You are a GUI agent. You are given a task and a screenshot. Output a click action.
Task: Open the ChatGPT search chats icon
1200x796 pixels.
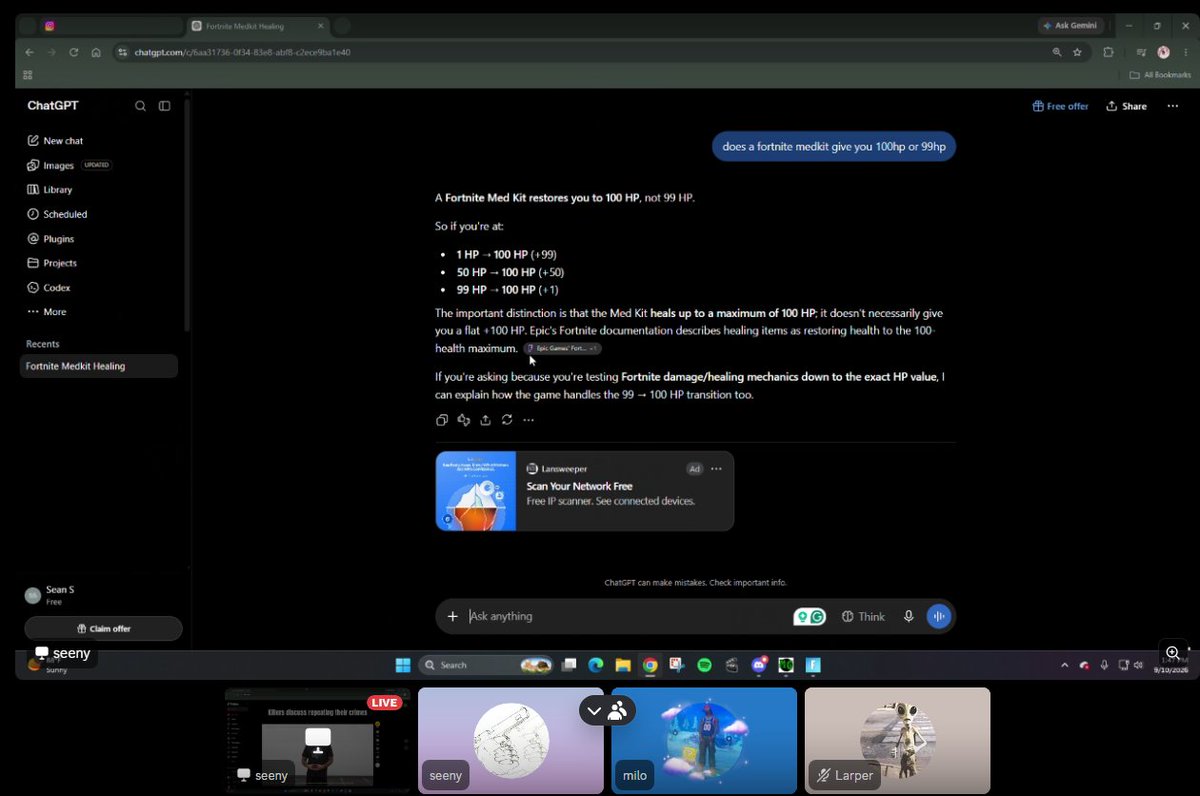click(x=140, y=106)
